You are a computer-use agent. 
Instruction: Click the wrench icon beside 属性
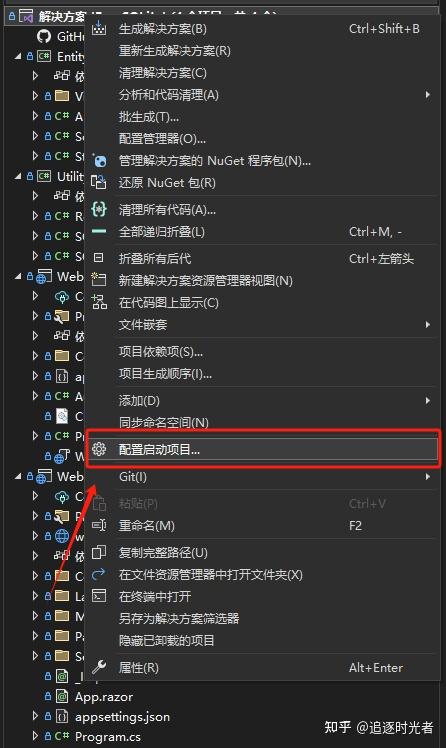tap(99, 667)
